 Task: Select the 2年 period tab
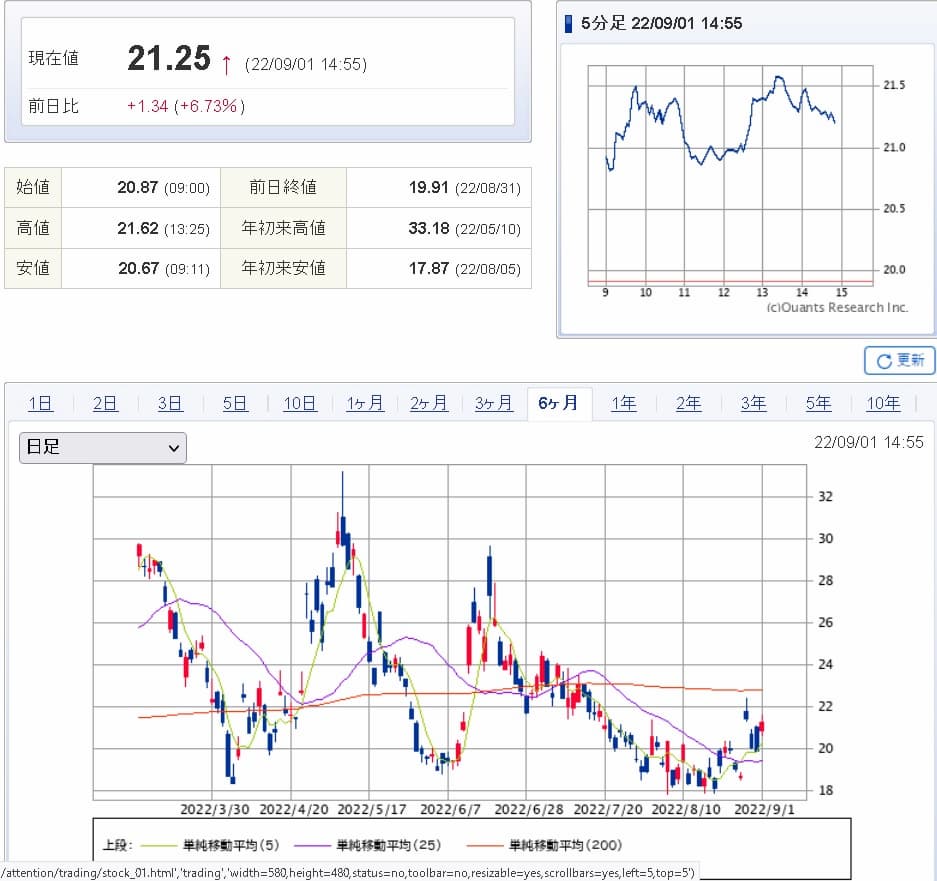(689, 404)
